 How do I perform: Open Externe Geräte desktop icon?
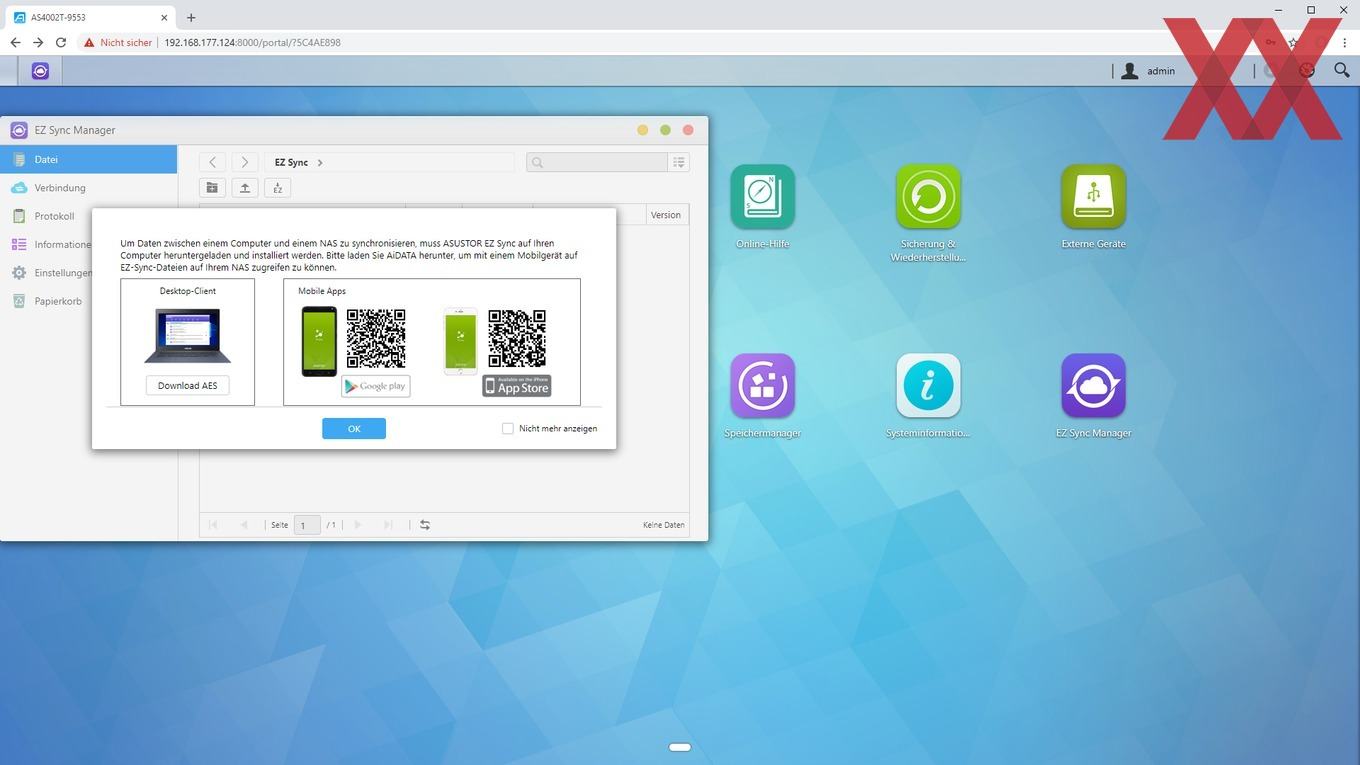point(1093,198)
